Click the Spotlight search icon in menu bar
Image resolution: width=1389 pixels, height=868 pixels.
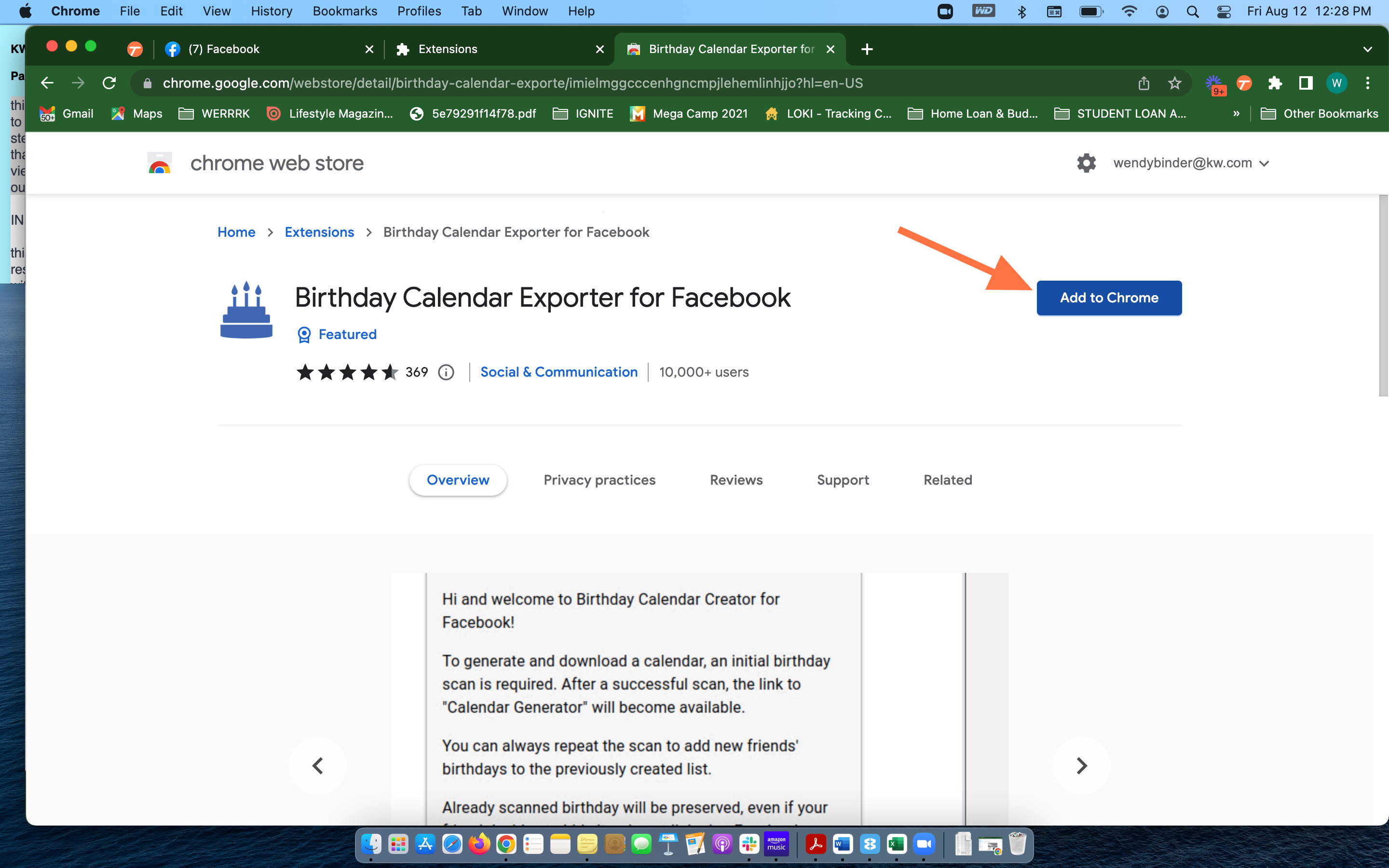point(1192,12)
